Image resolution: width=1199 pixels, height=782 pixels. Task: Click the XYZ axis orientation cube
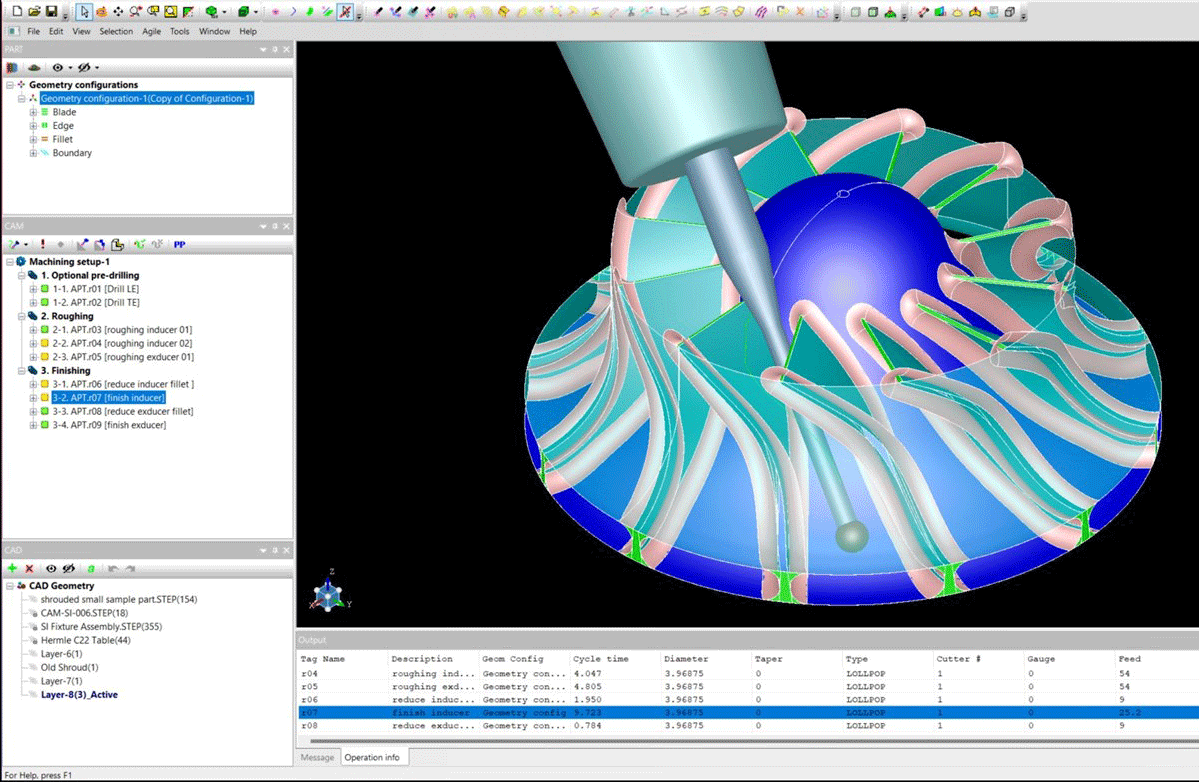tap(329, 596)
